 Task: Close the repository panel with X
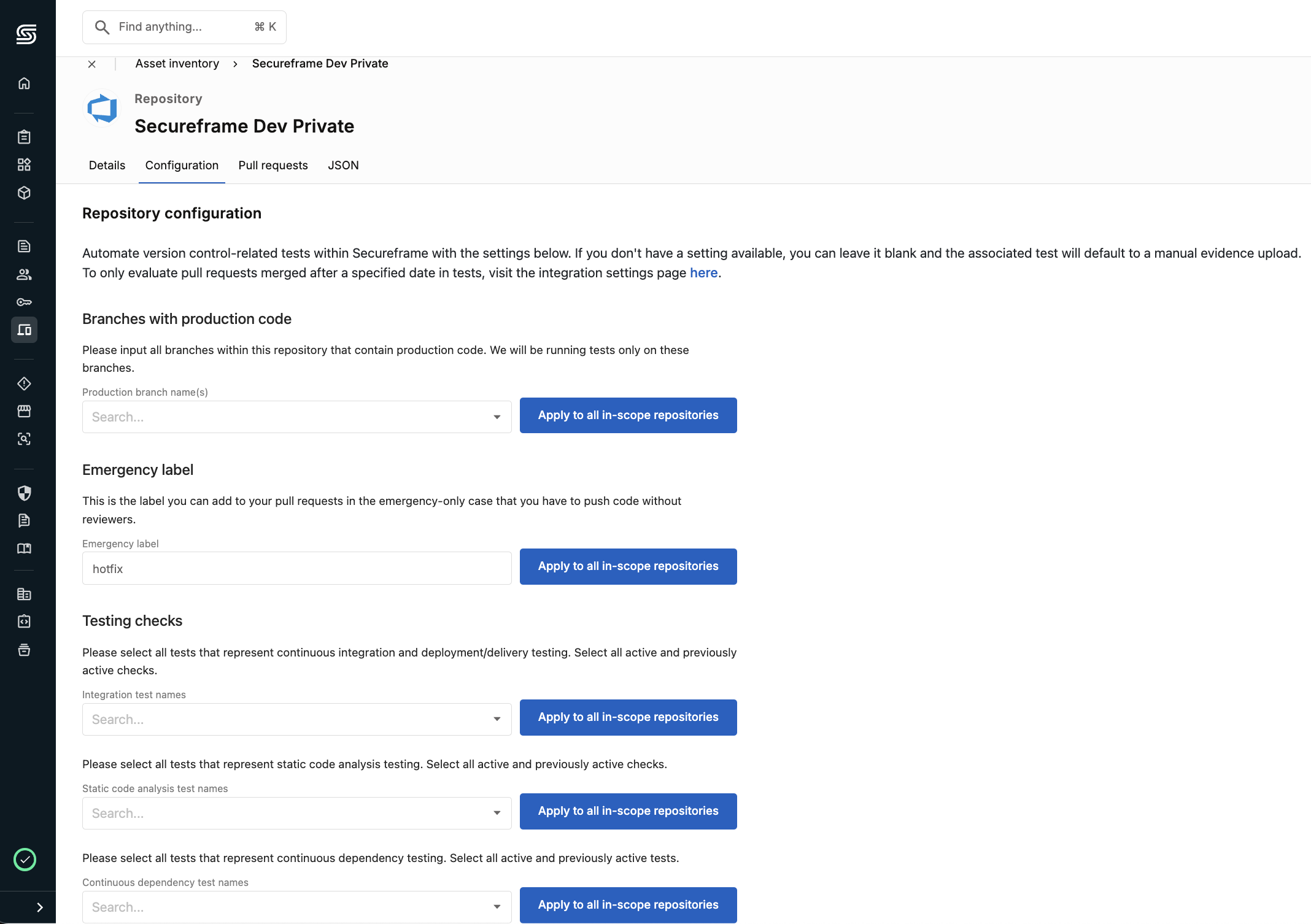(x=92, y=64)
